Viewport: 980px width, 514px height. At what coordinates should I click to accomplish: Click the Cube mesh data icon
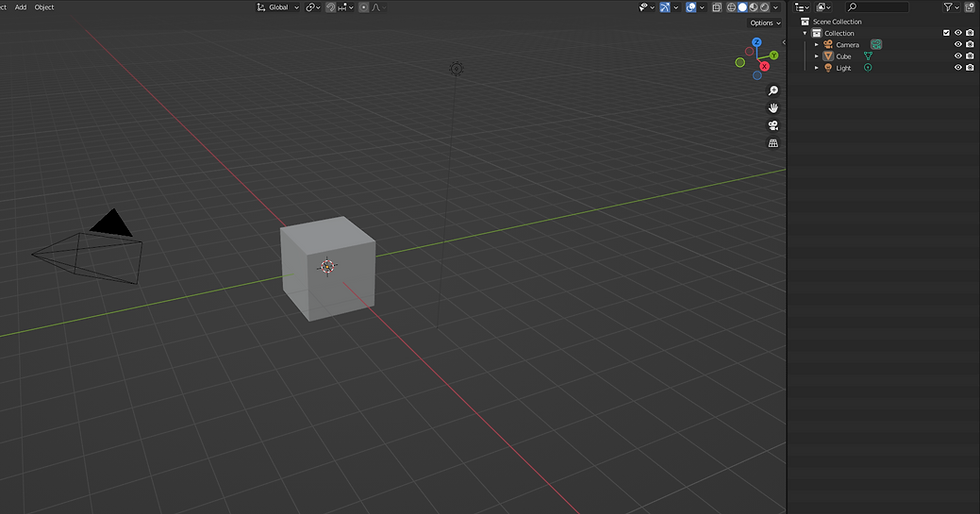point(868,56)
